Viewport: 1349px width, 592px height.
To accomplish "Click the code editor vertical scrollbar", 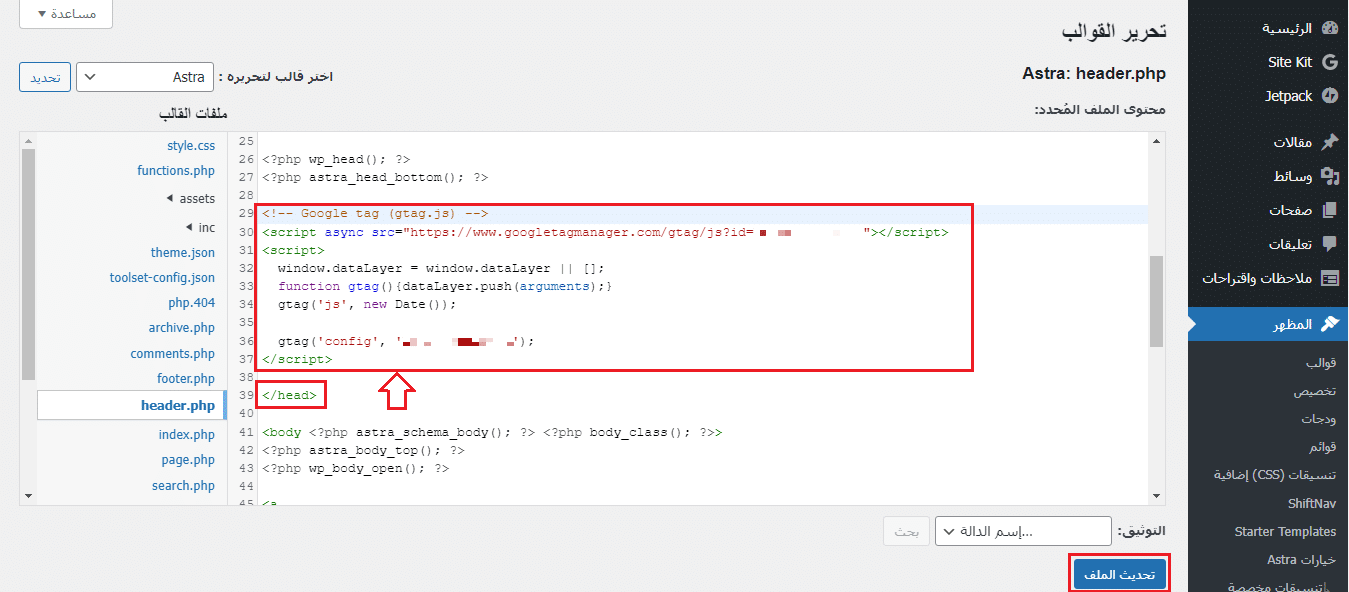I will click(1156, 300).
